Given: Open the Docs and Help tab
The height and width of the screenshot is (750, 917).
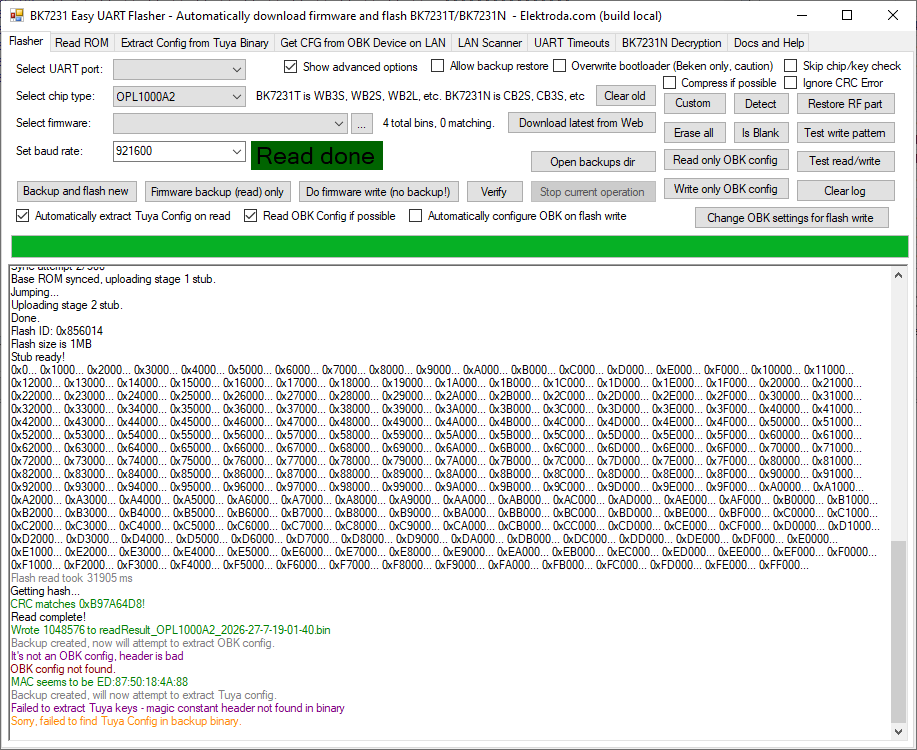Looking at the screenshot, I should click(x=769, y=43).
